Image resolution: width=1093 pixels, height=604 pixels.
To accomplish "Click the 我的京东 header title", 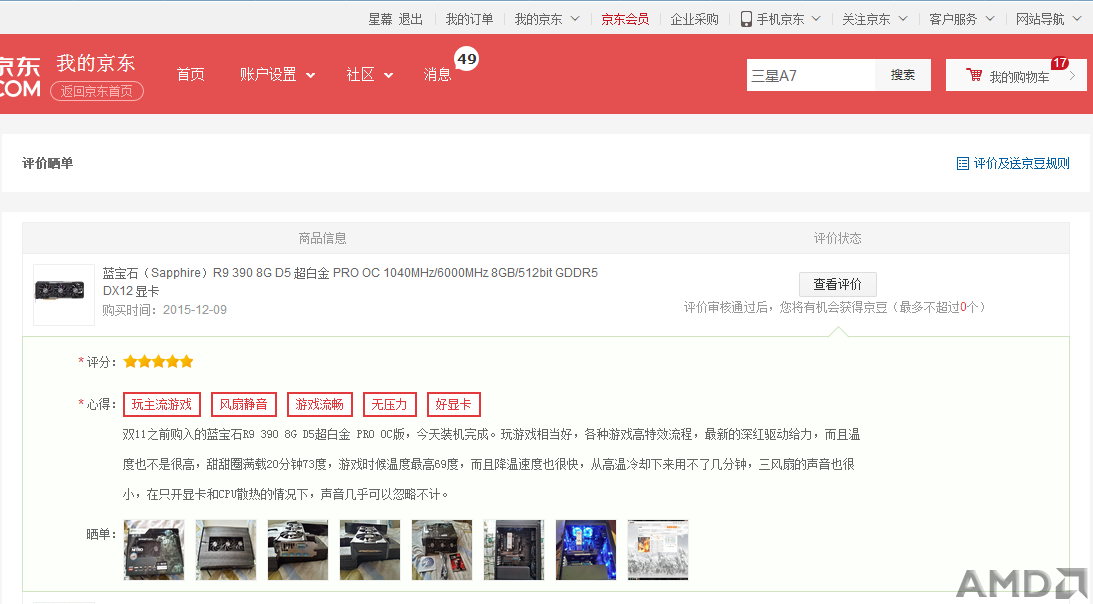I will pyautogui.click(x=95, y=63).
